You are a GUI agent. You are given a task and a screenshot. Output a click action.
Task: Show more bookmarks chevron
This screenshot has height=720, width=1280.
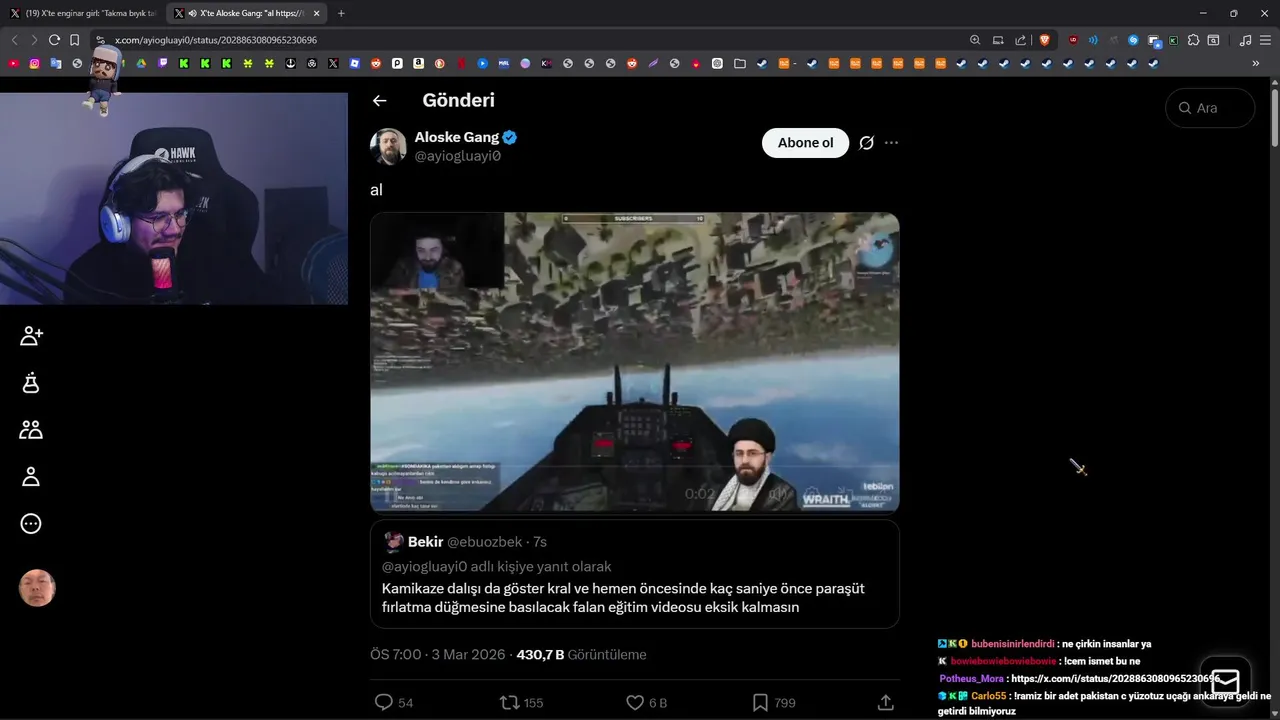1256,63
